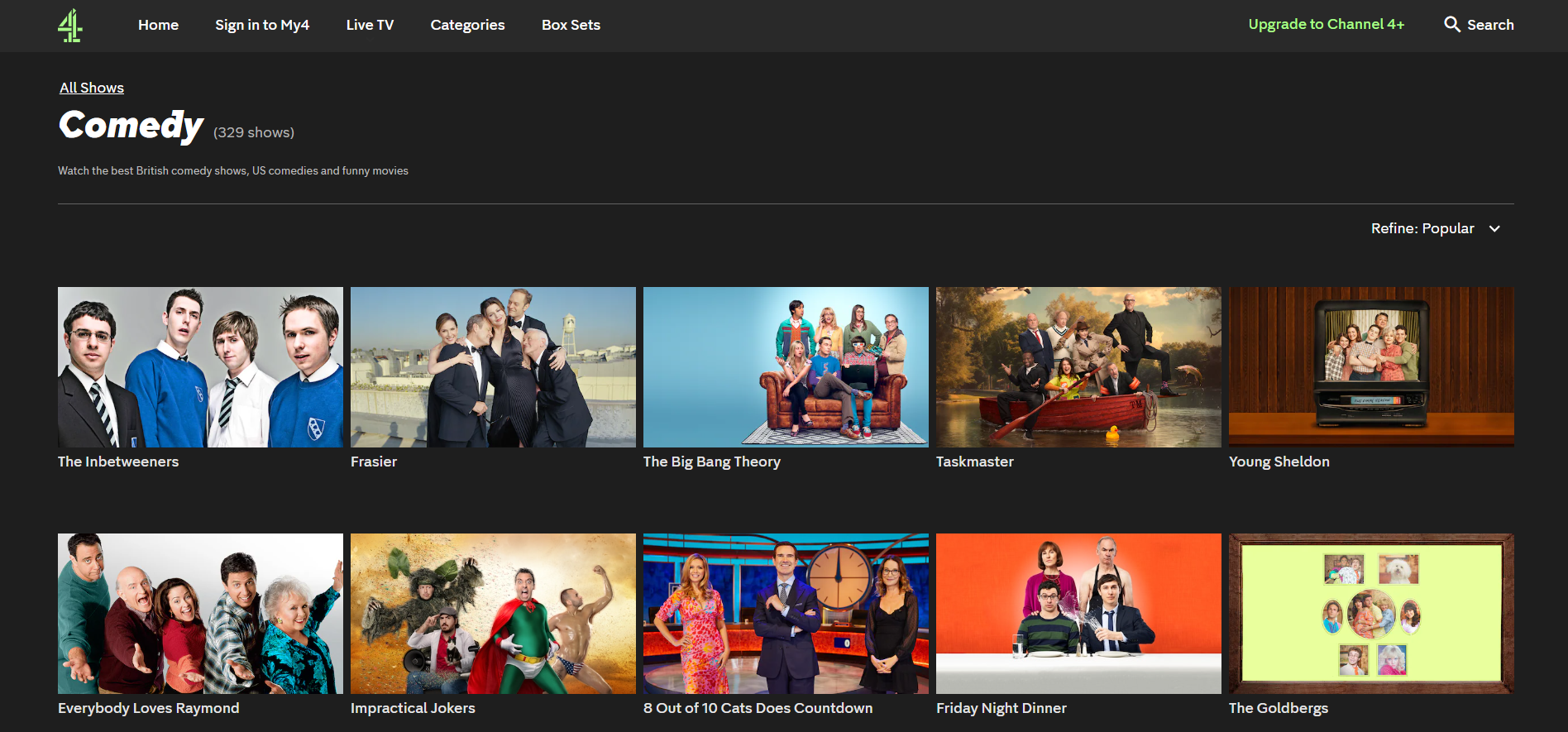Go to Box Sets
The image size is (1568, 732).
click(x=571, y=25)
